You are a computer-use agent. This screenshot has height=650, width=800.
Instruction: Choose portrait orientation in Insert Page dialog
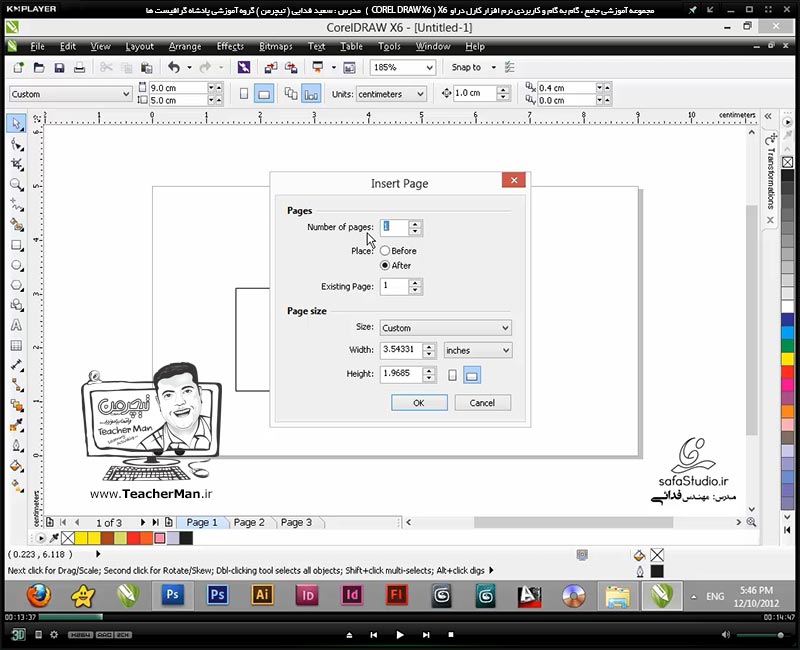click(x=452, y=375)
